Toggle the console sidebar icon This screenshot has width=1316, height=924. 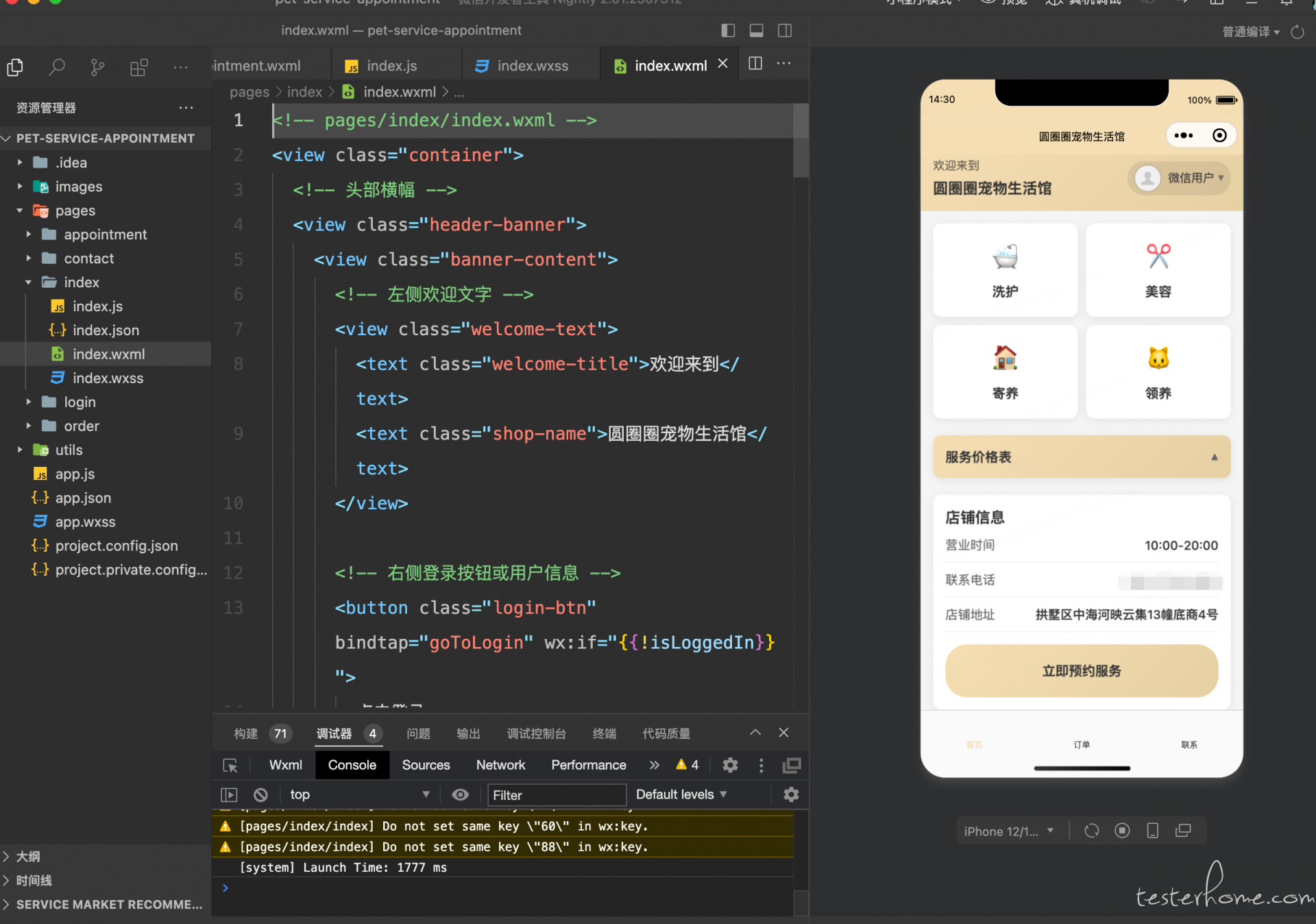[229, 794]
